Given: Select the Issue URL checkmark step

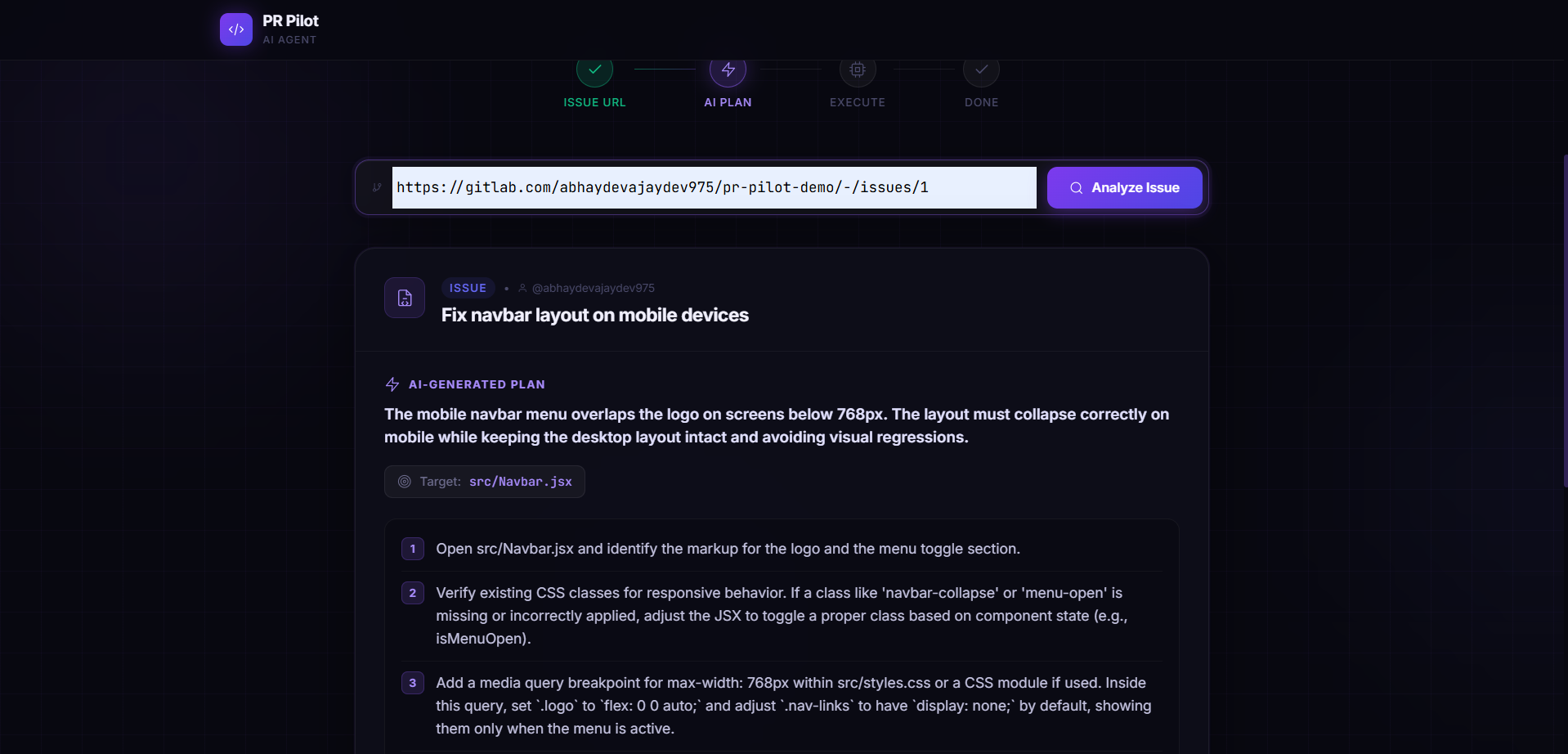Looking at the screenshot, I should click(x=594, y=70).
